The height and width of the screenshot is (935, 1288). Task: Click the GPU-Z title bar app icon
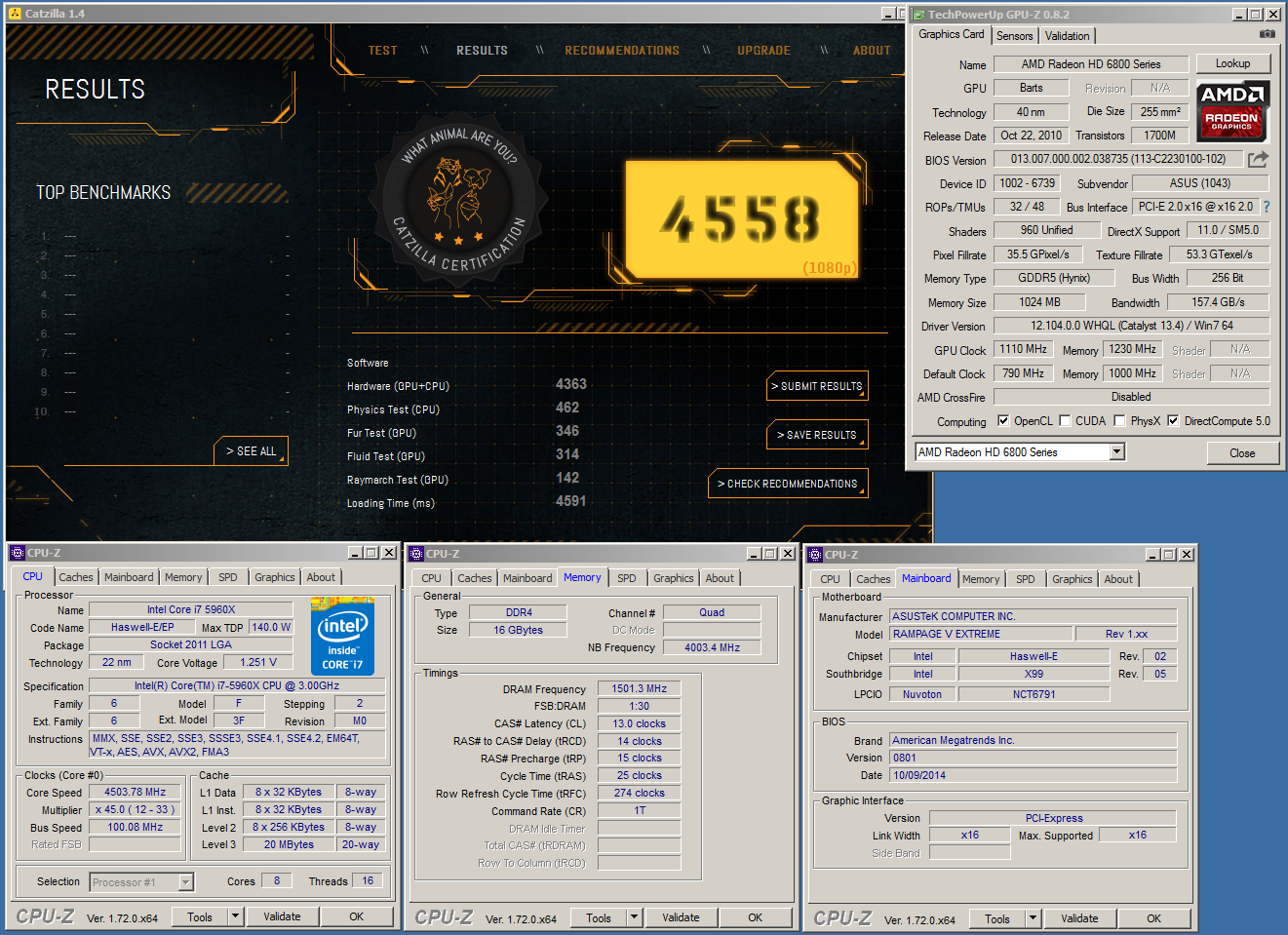pyautogui.click(x=917, y=15)
